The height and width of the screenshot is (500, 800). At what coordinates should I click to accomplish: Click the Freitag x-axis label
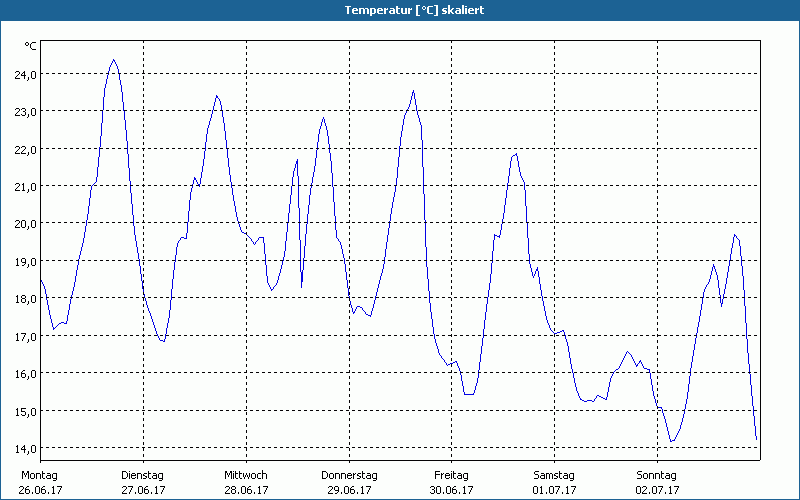(x=451, y=475)
